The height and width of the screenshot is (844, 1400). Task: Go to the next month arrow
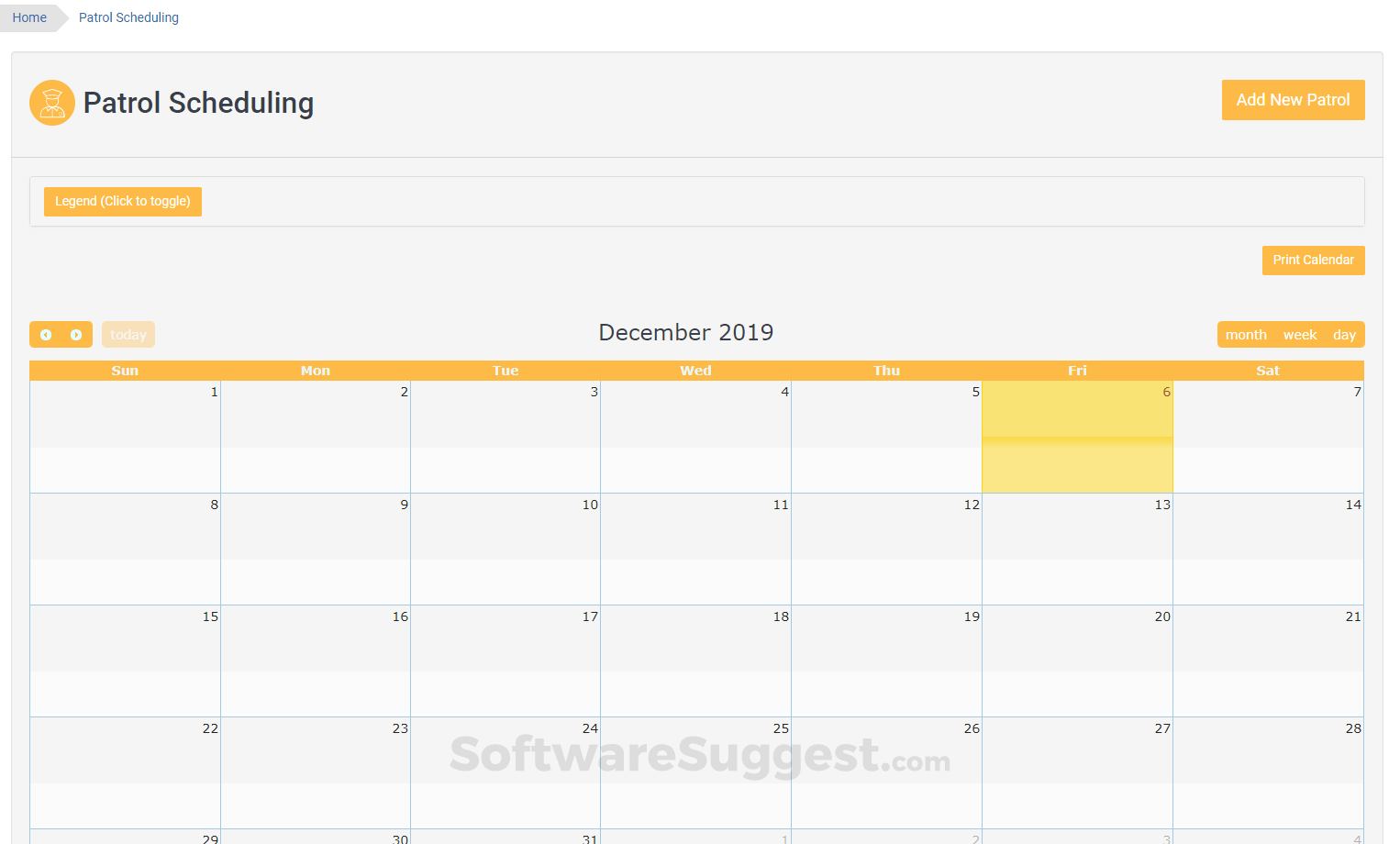pyautogui.click(x=76, y=335)
